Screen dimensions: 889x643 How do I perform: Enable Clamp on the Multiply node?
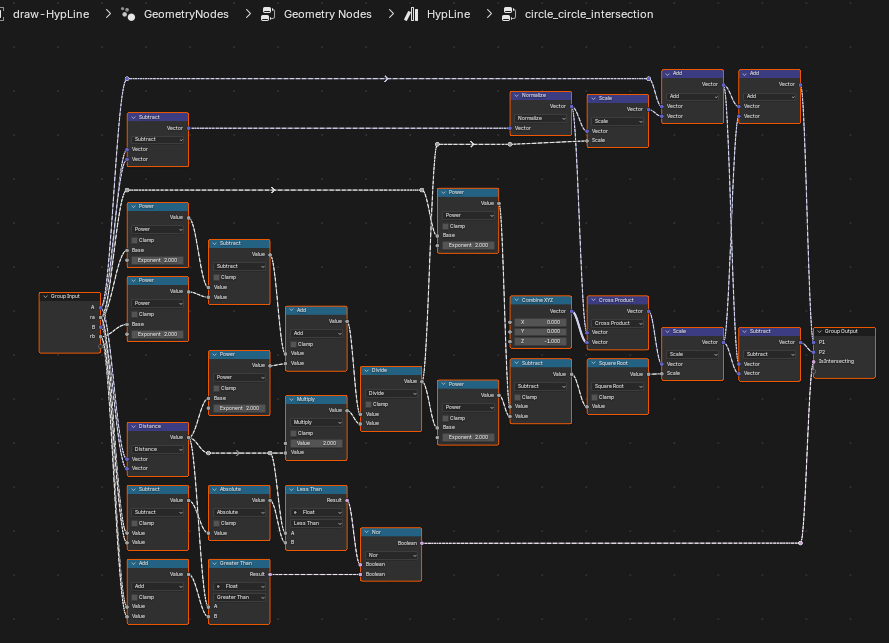294,433
